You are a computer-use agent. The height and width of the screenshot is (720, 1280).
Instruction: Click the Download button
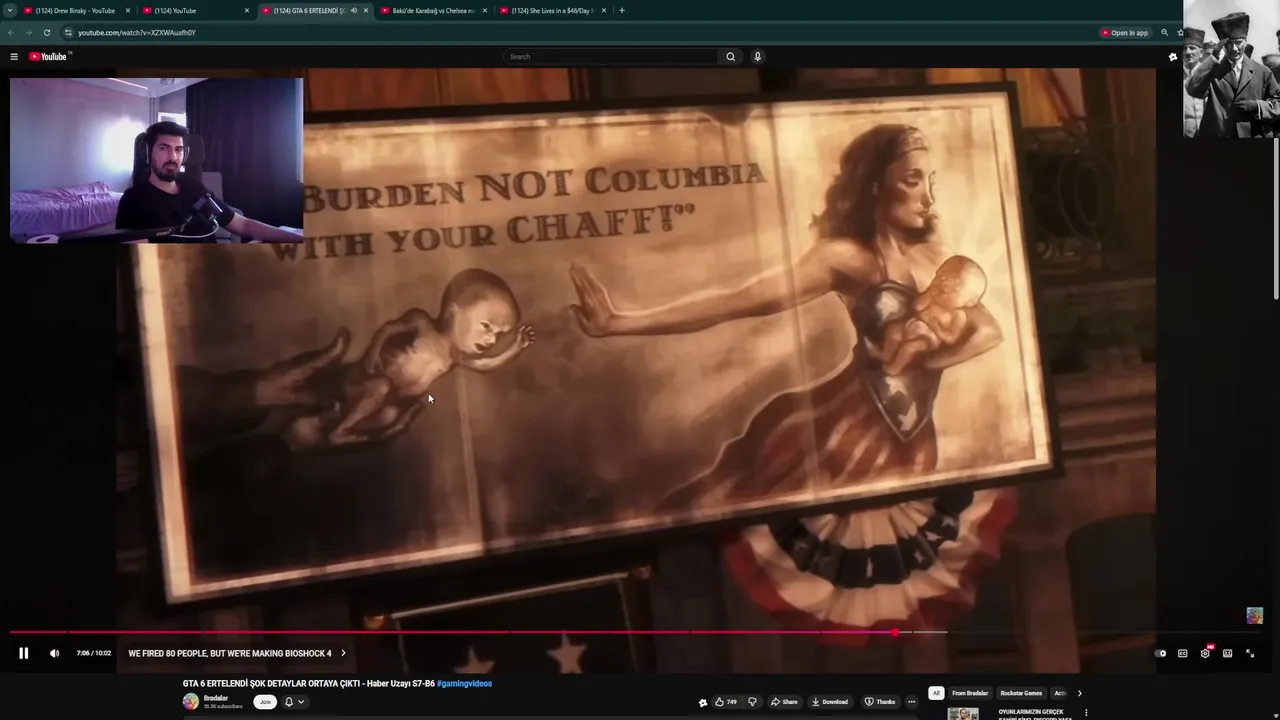(x=830, y=702)
